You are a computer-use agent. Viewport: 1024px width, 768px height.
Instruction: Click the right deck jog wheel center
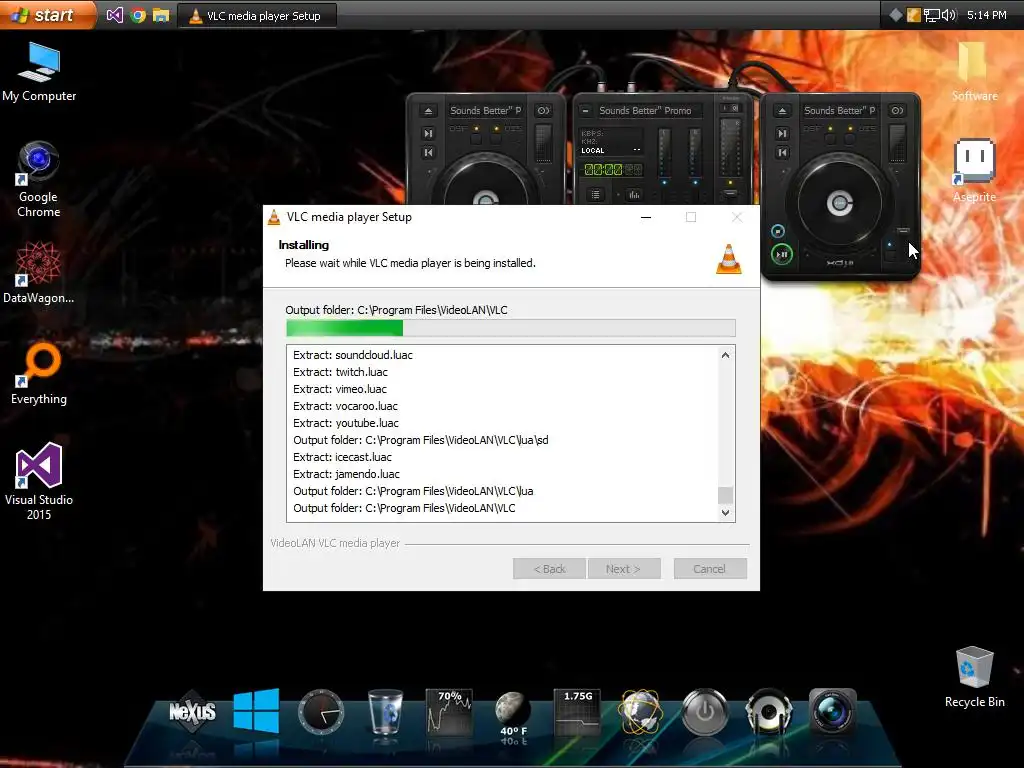coord(840,203)
